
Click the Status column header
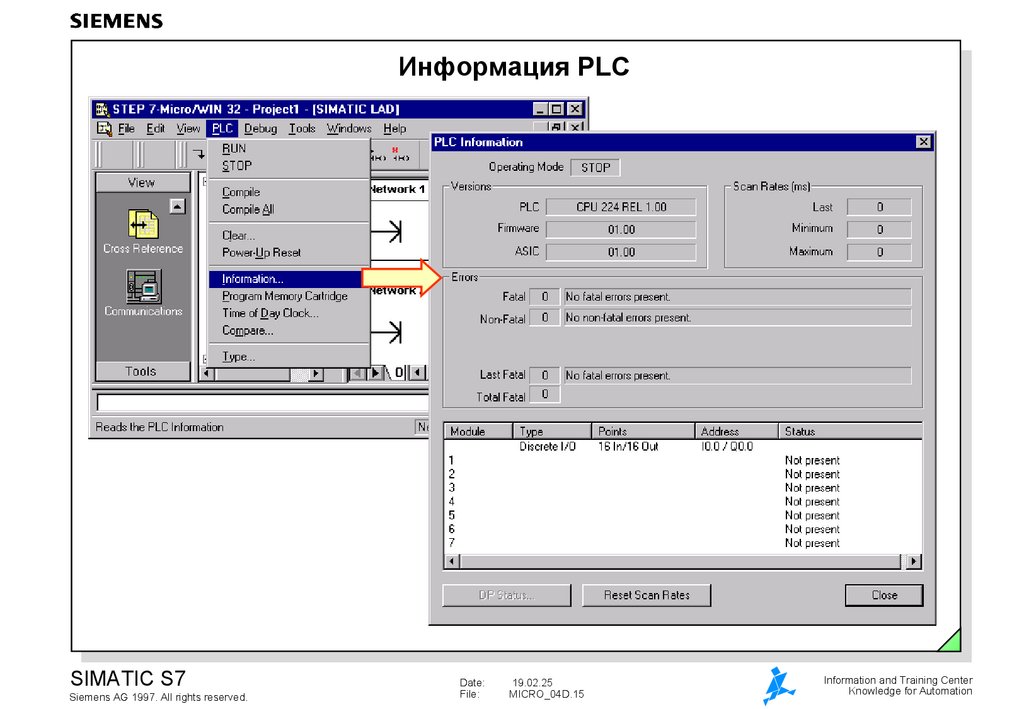850,432
